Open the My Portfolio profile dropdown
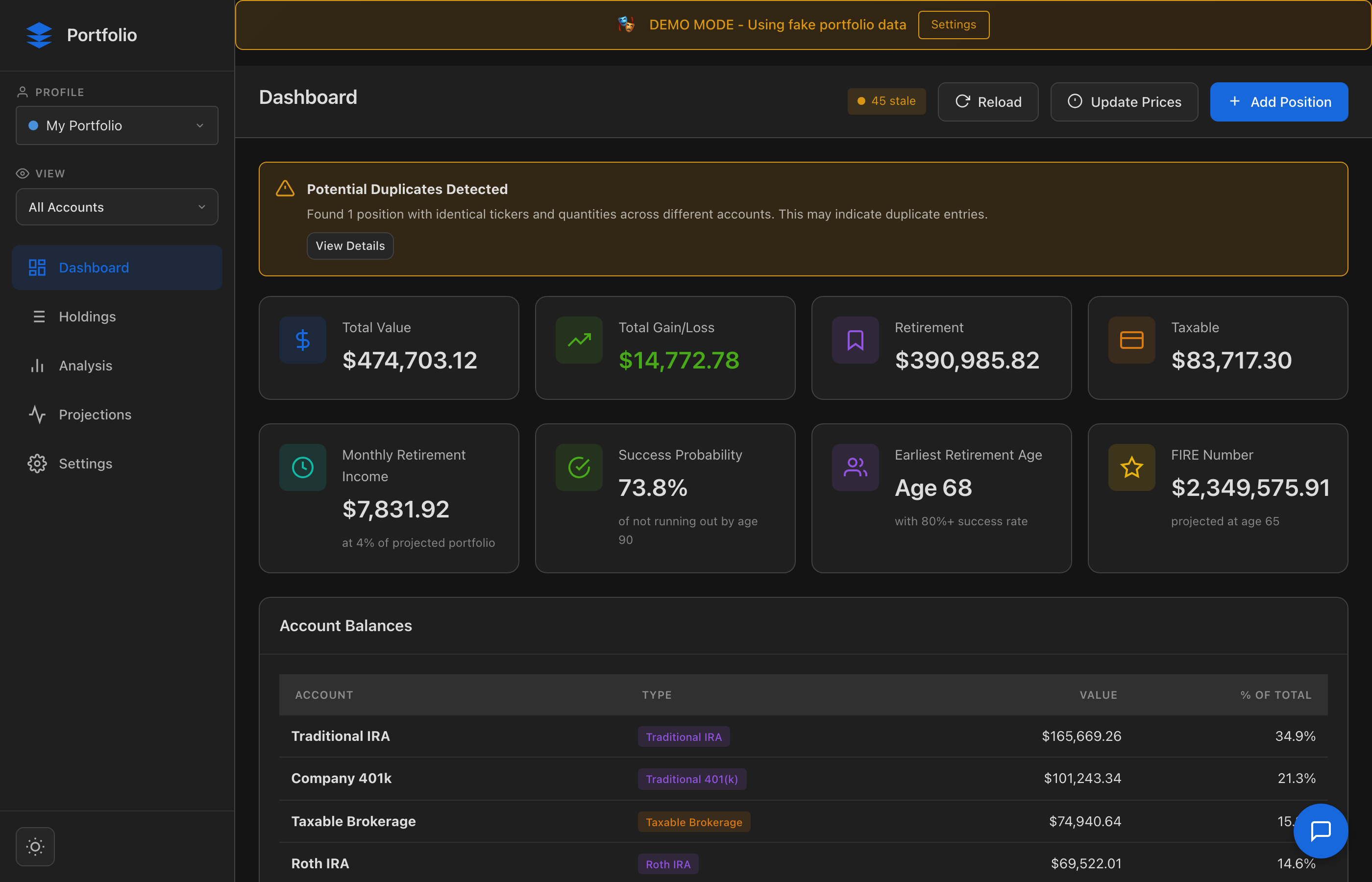Image resolution: width=1372 pixels, height=882 pixels. [117, 125]
